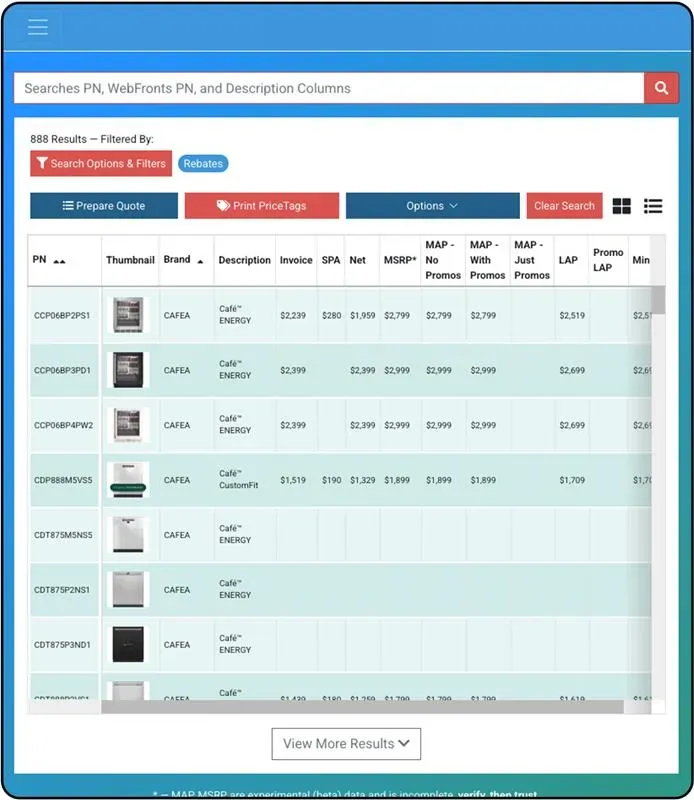
Task: Click the table's vertical scrollbar thumb
Action: click(x=658, y=300)
